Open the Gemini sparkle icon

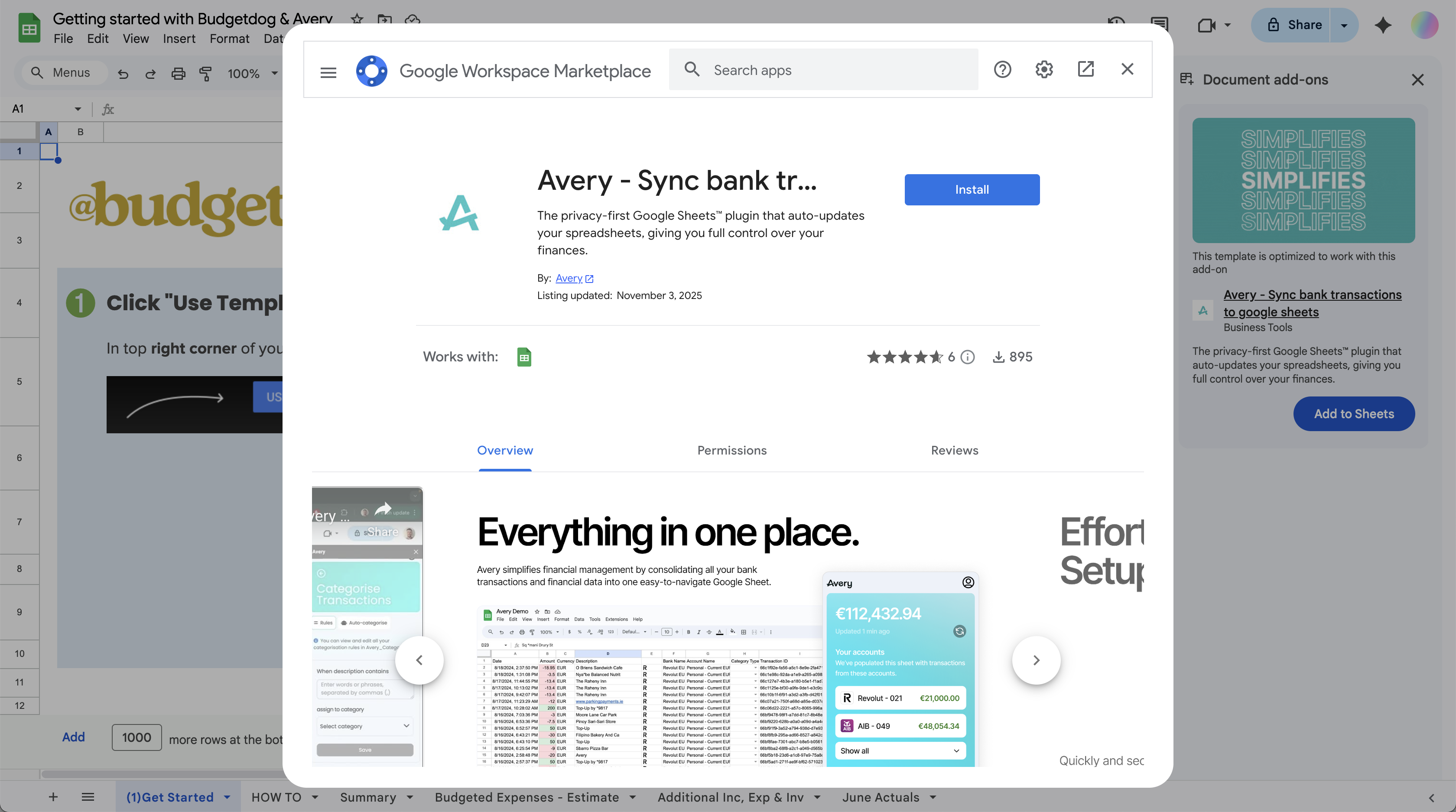[1383, 25]
